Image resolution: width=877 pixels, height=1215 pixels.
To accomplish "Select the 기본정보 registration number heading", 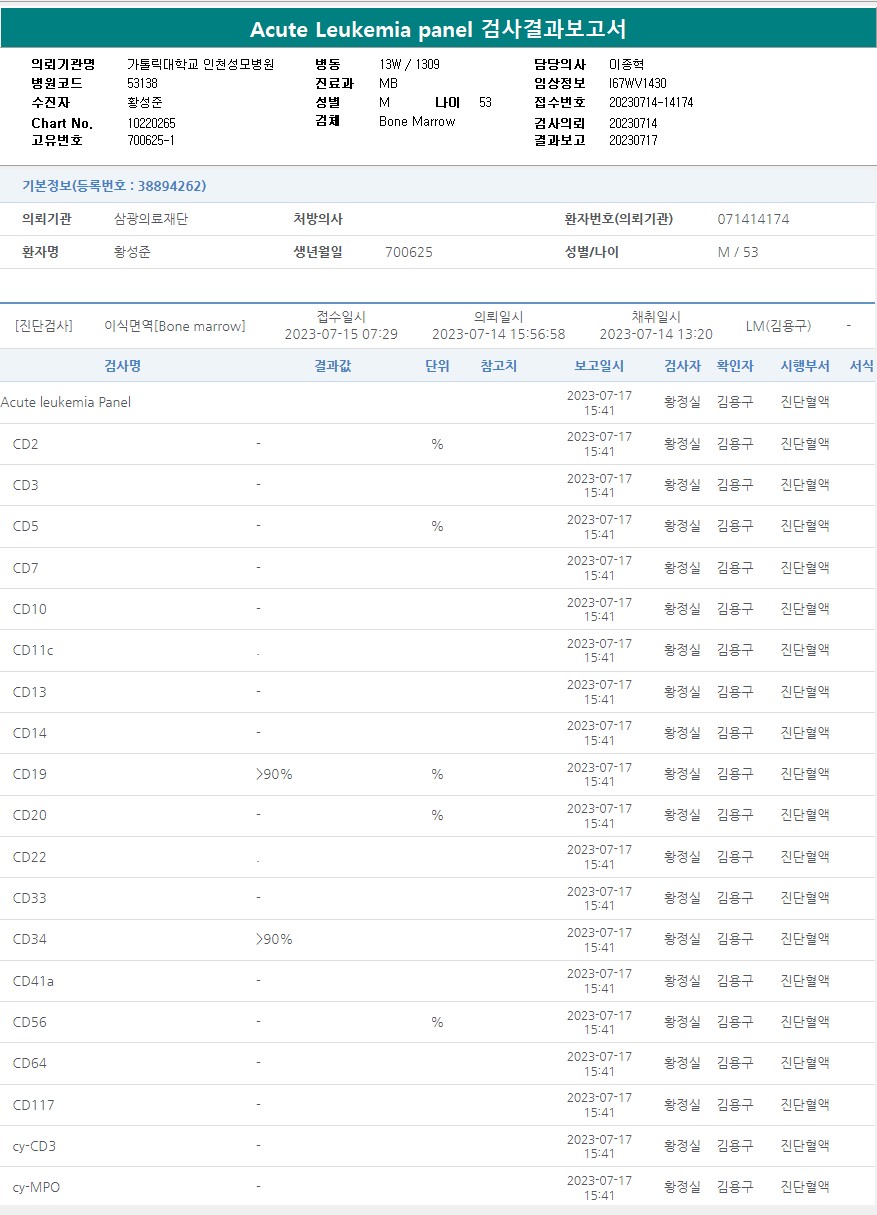I will pos(114,186).
